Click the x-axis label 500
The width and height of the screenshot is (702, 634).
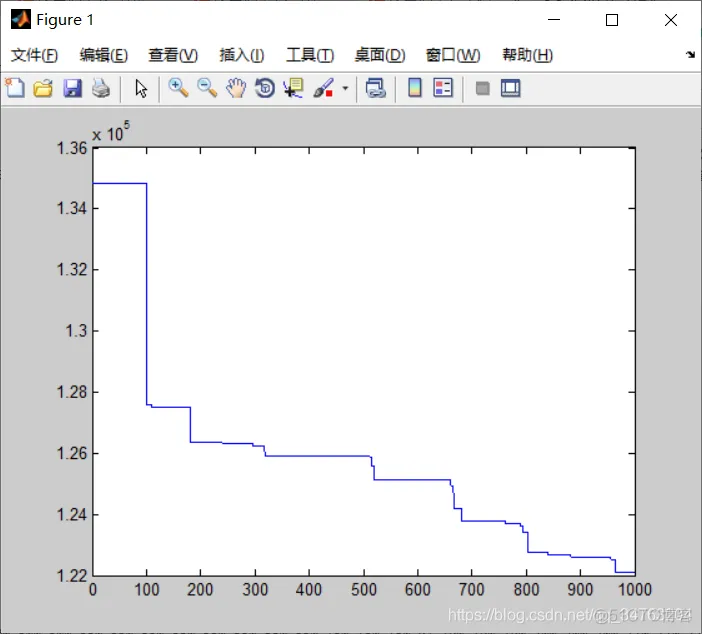click(x=364, y=590)
